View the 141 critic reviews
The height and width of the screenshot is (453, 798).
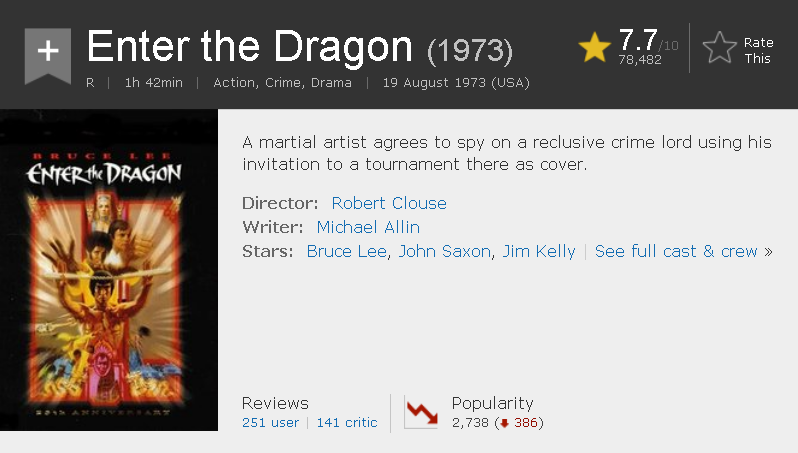click(x=347, y=422)
